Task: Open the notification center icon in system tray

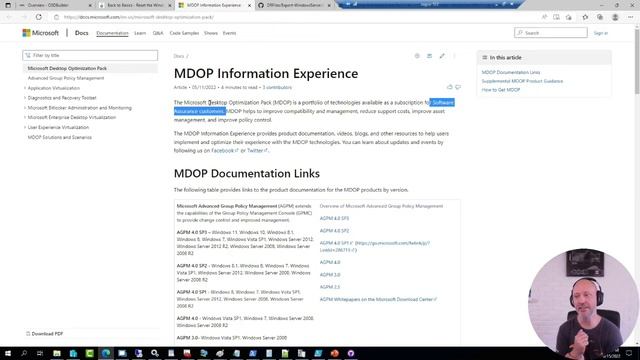Action: pos(629,353)
